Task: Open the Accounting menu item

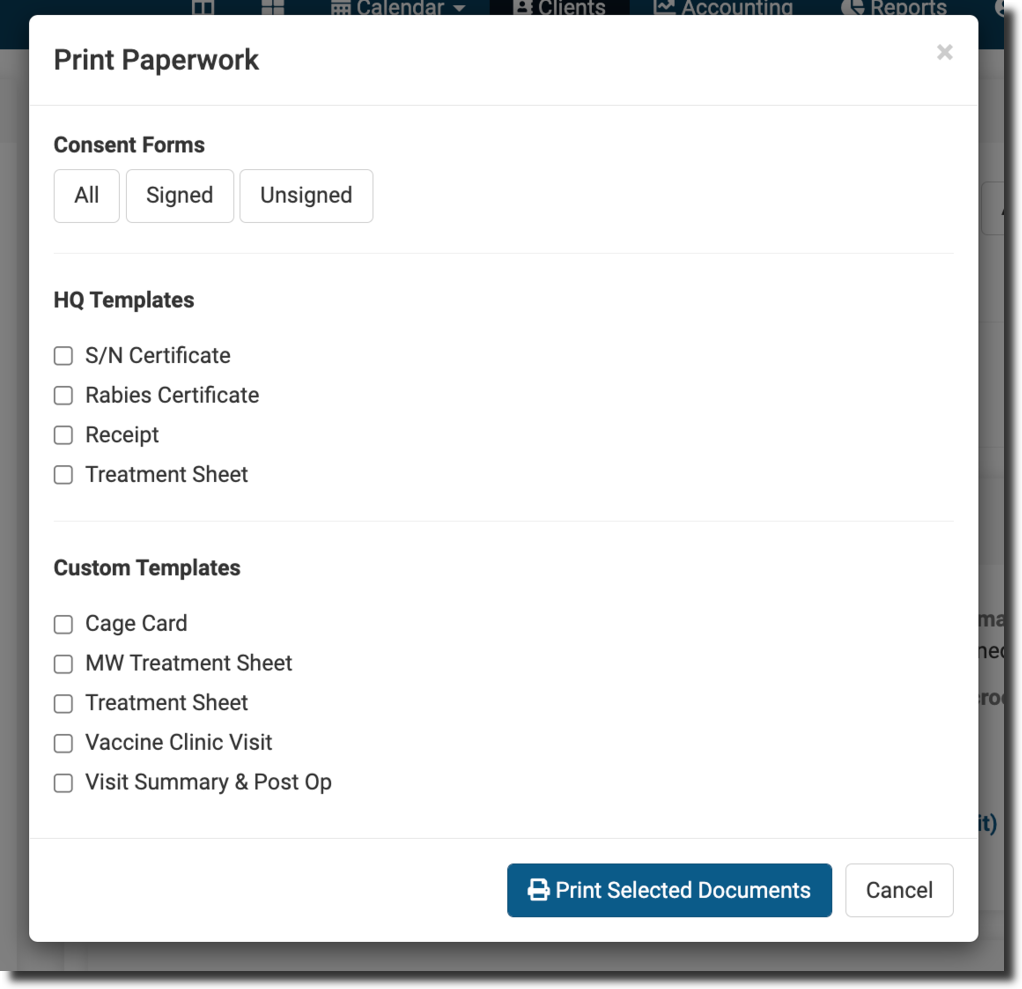Action: point(723,8)
